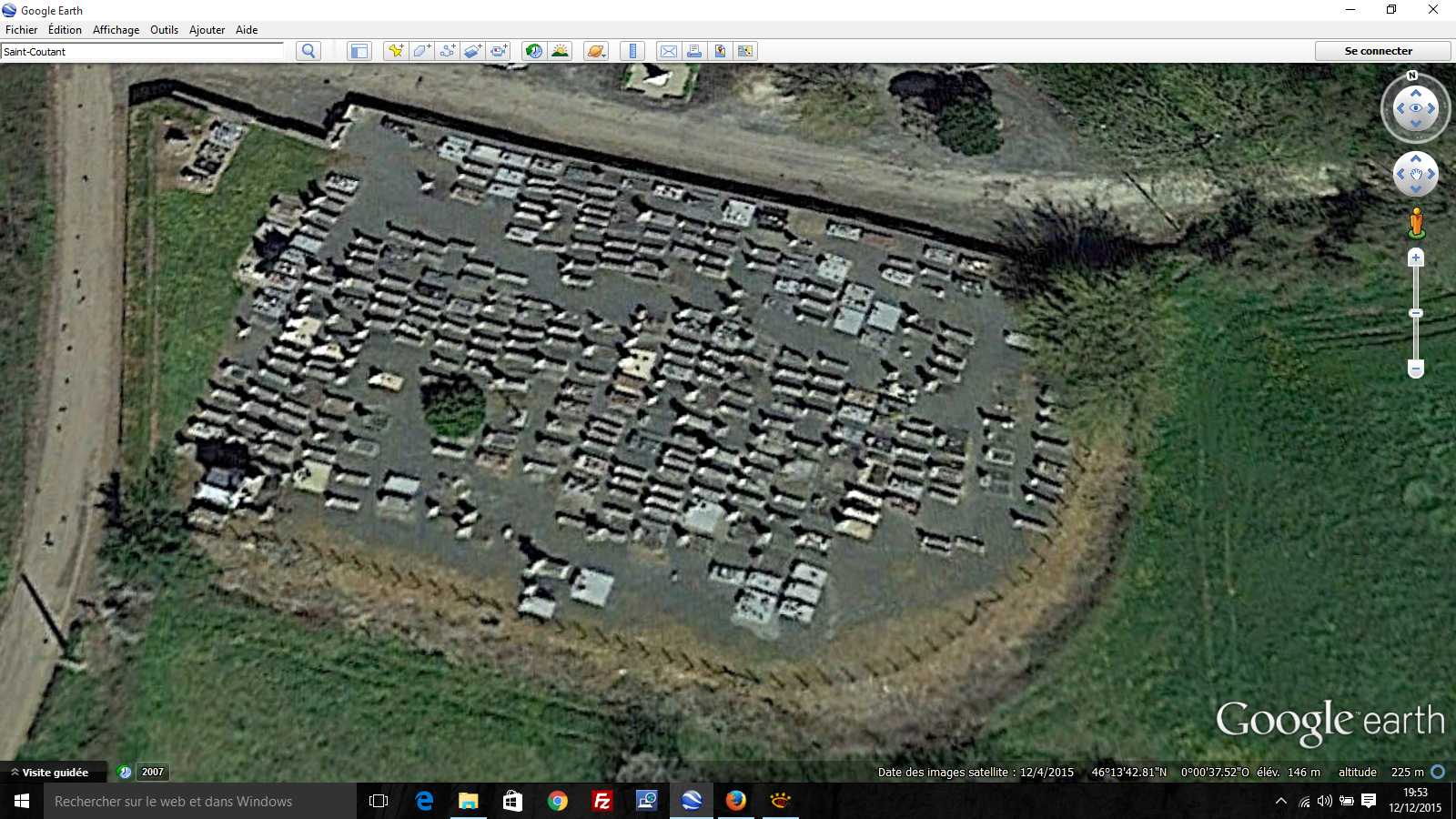
Task: View in Google Maps icon
Action: [745, 51]
